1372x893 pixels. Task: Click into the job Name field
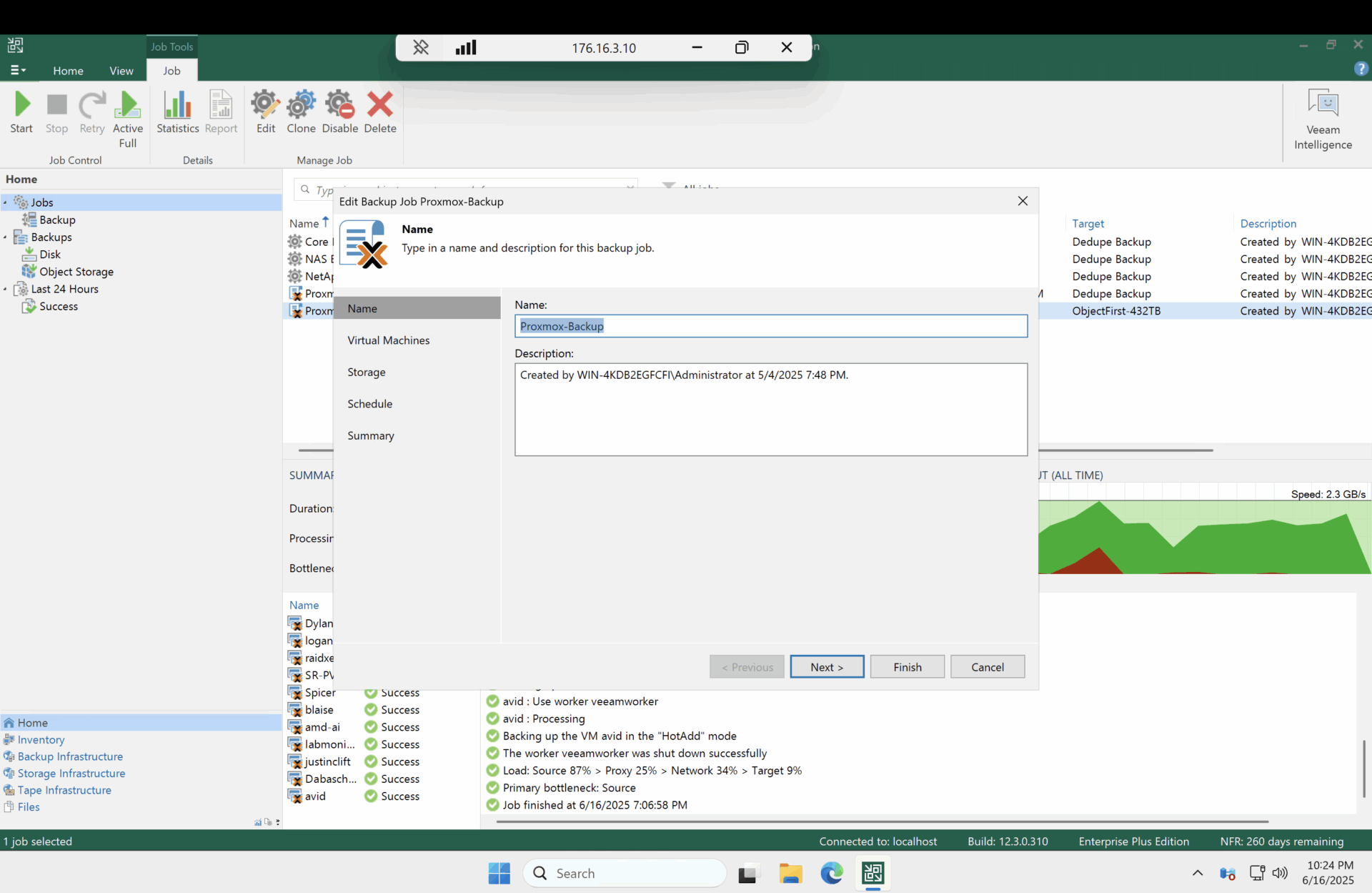[771, 326]
